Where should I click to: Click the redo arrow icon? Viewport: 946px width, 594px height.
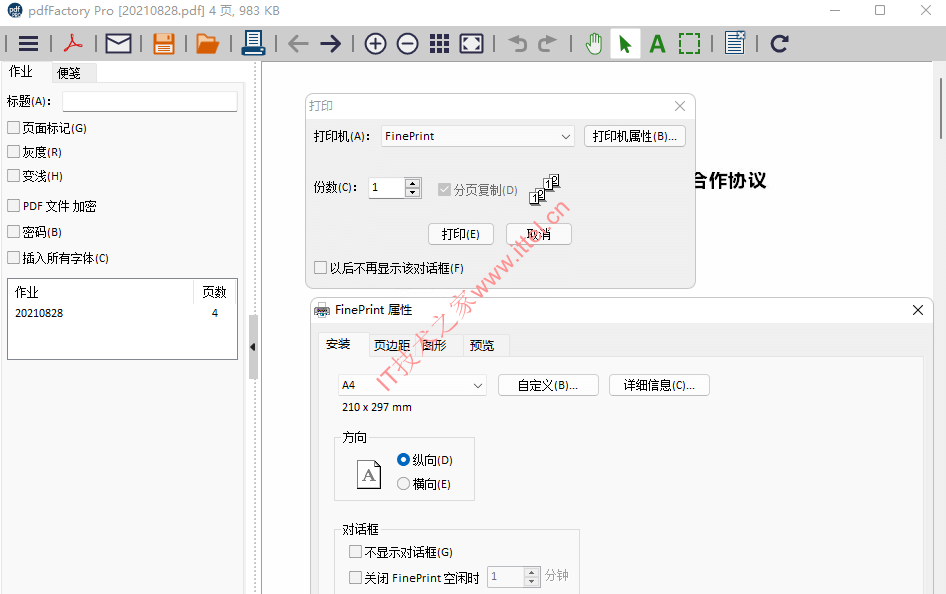[547, 43]
